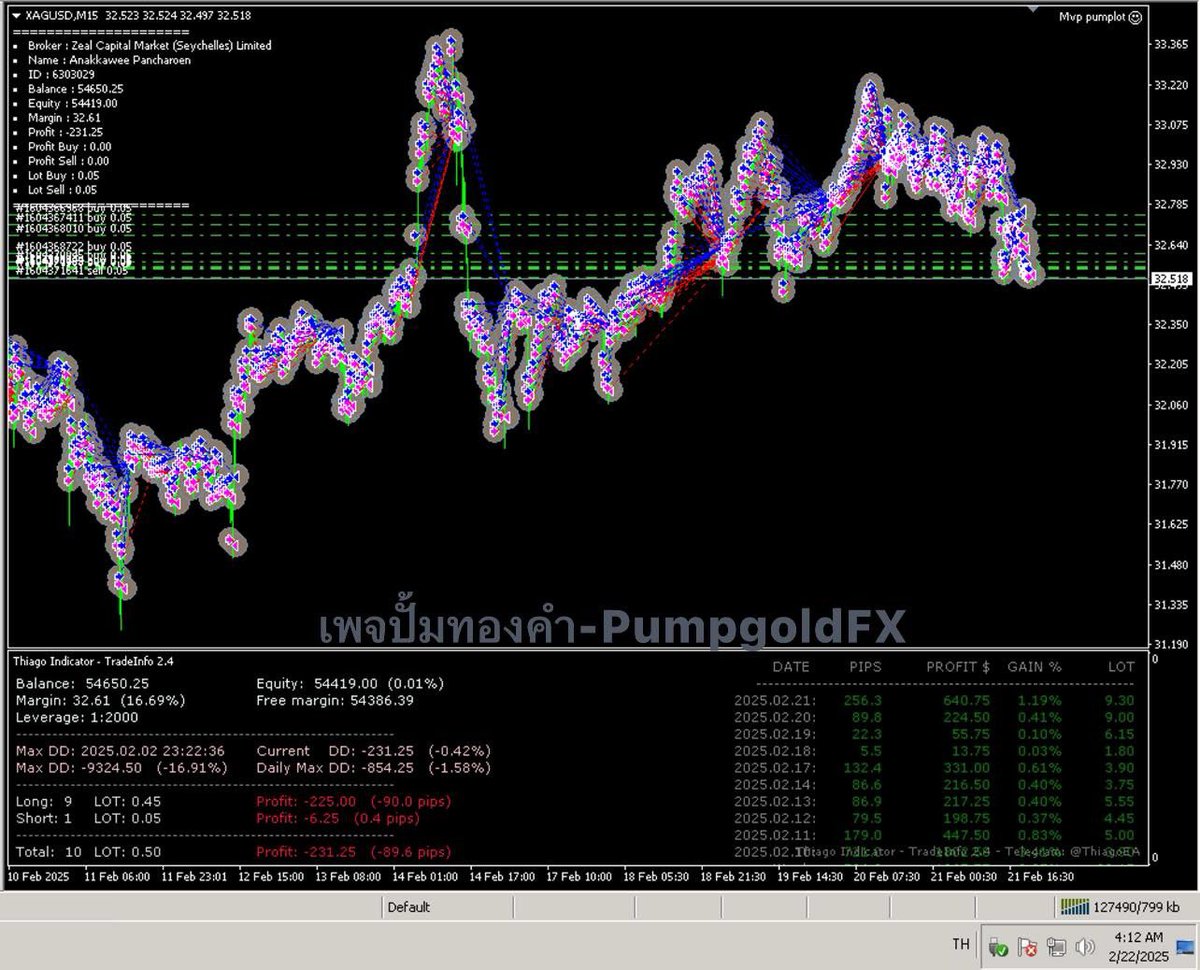Click the 2025.02.21 row in the daily table

[934, 701]
